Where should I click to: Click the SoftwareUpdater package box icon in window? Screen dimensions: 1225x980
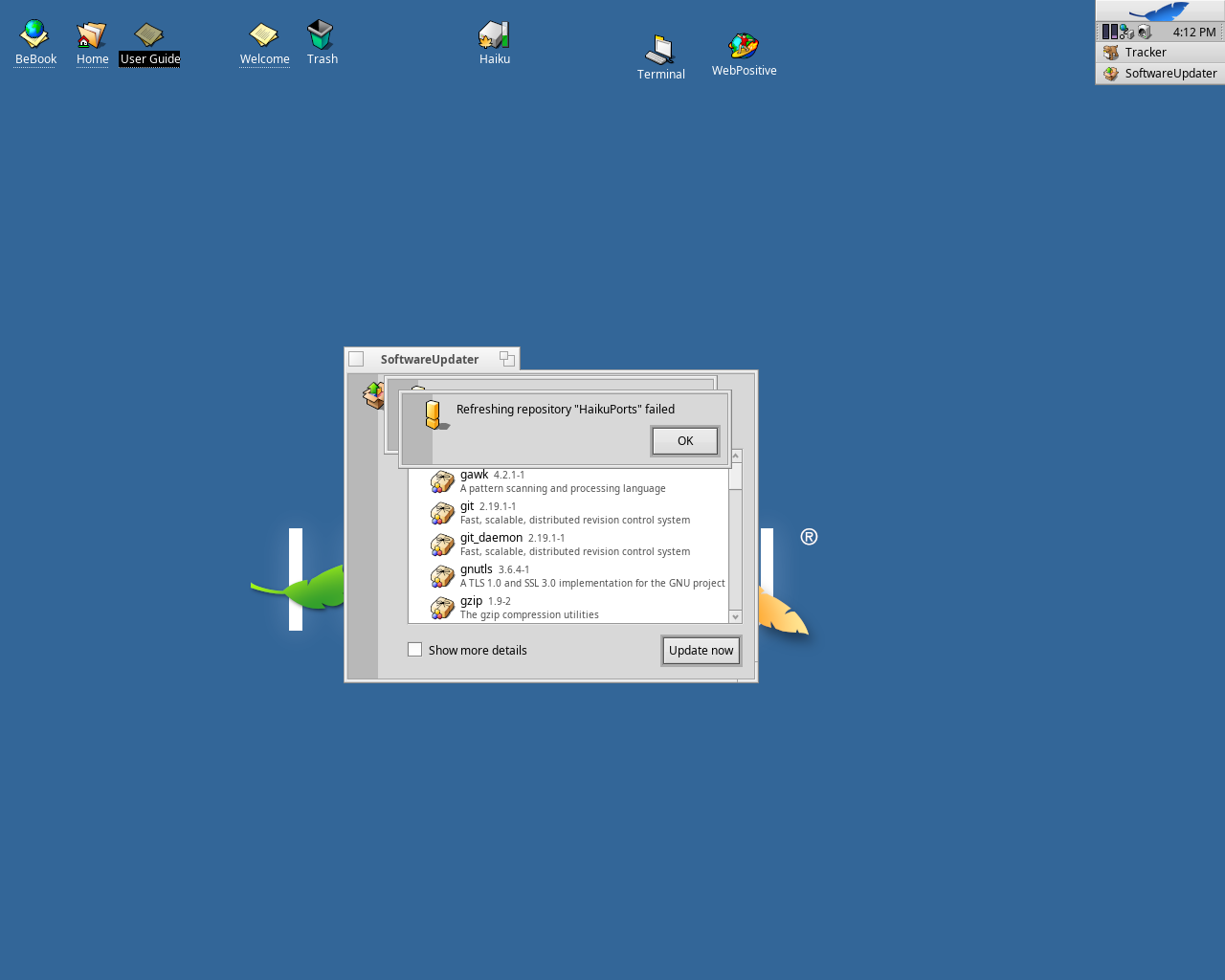click(x=373, y=394)
